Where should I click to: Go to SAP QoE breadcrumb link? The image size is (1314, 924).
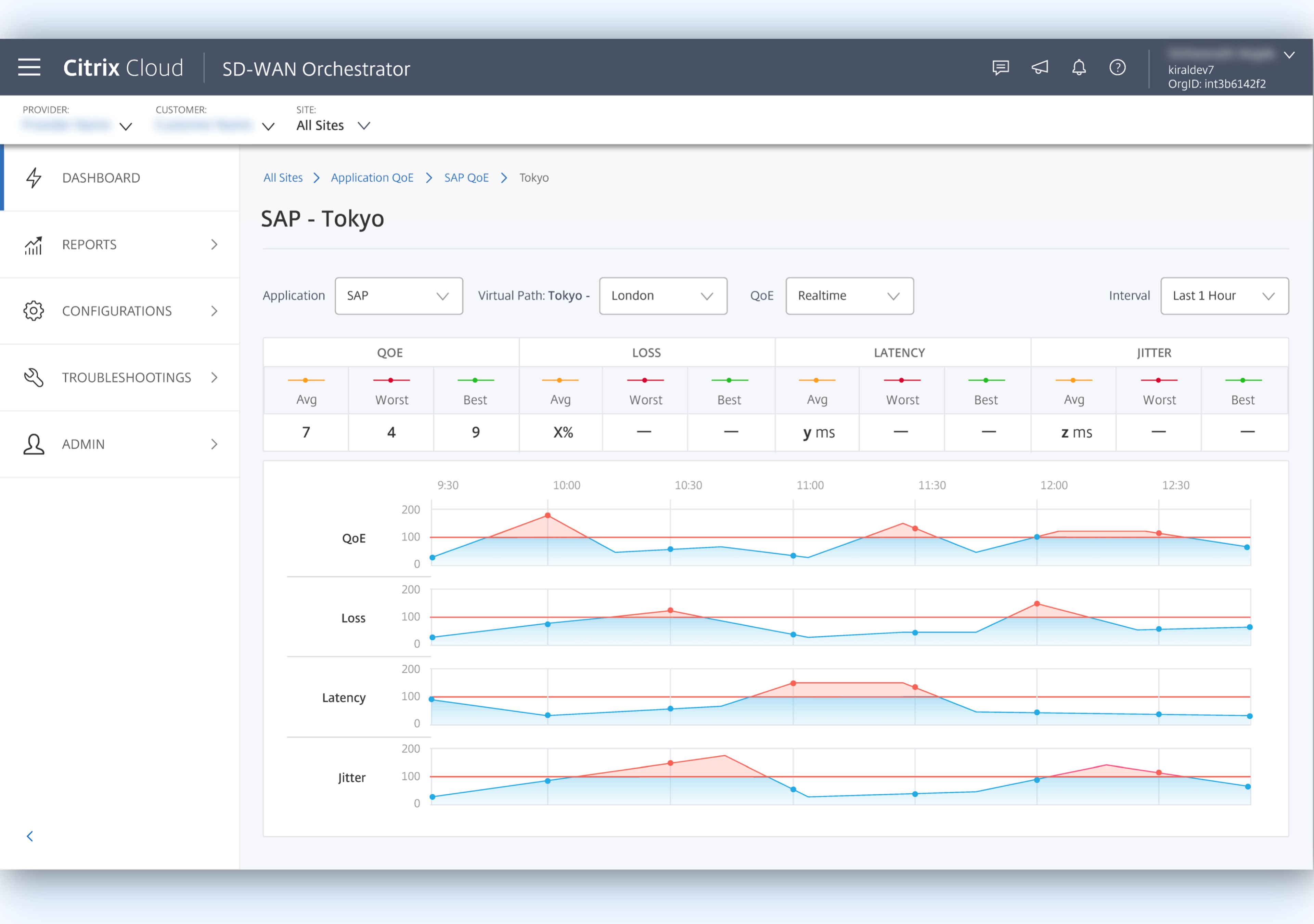pyautogui.click(x=466, y=178)
